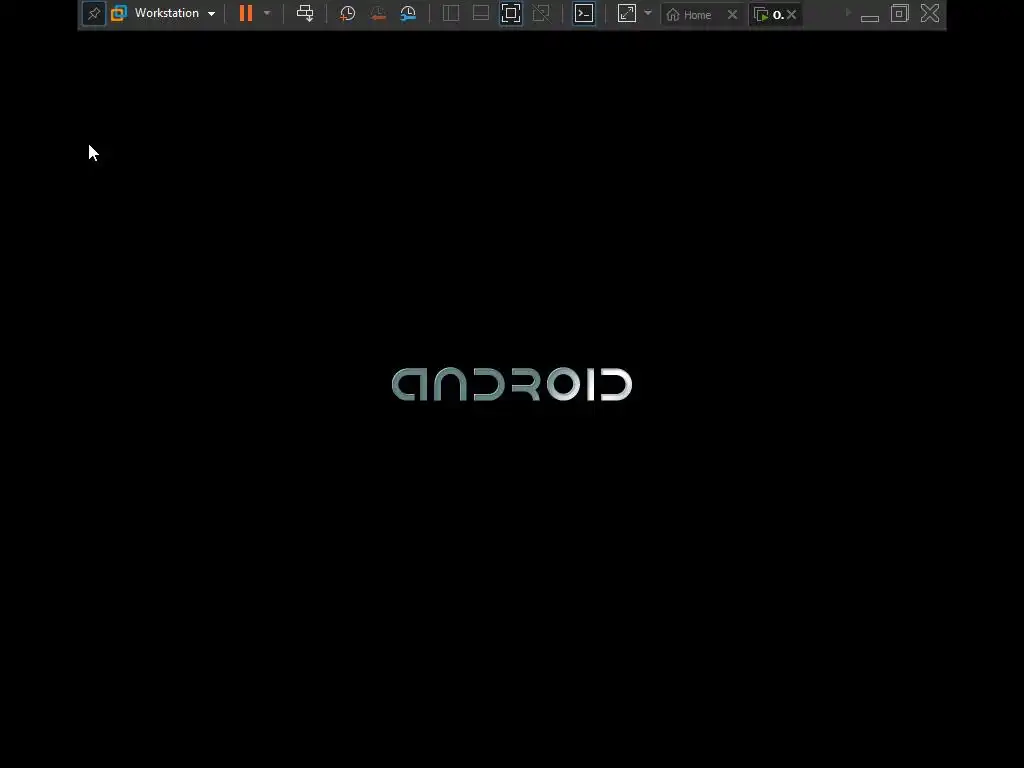Send Ctrl+Alt+Del to the virtual machine
1024x768 pixels.
[305, 13]
